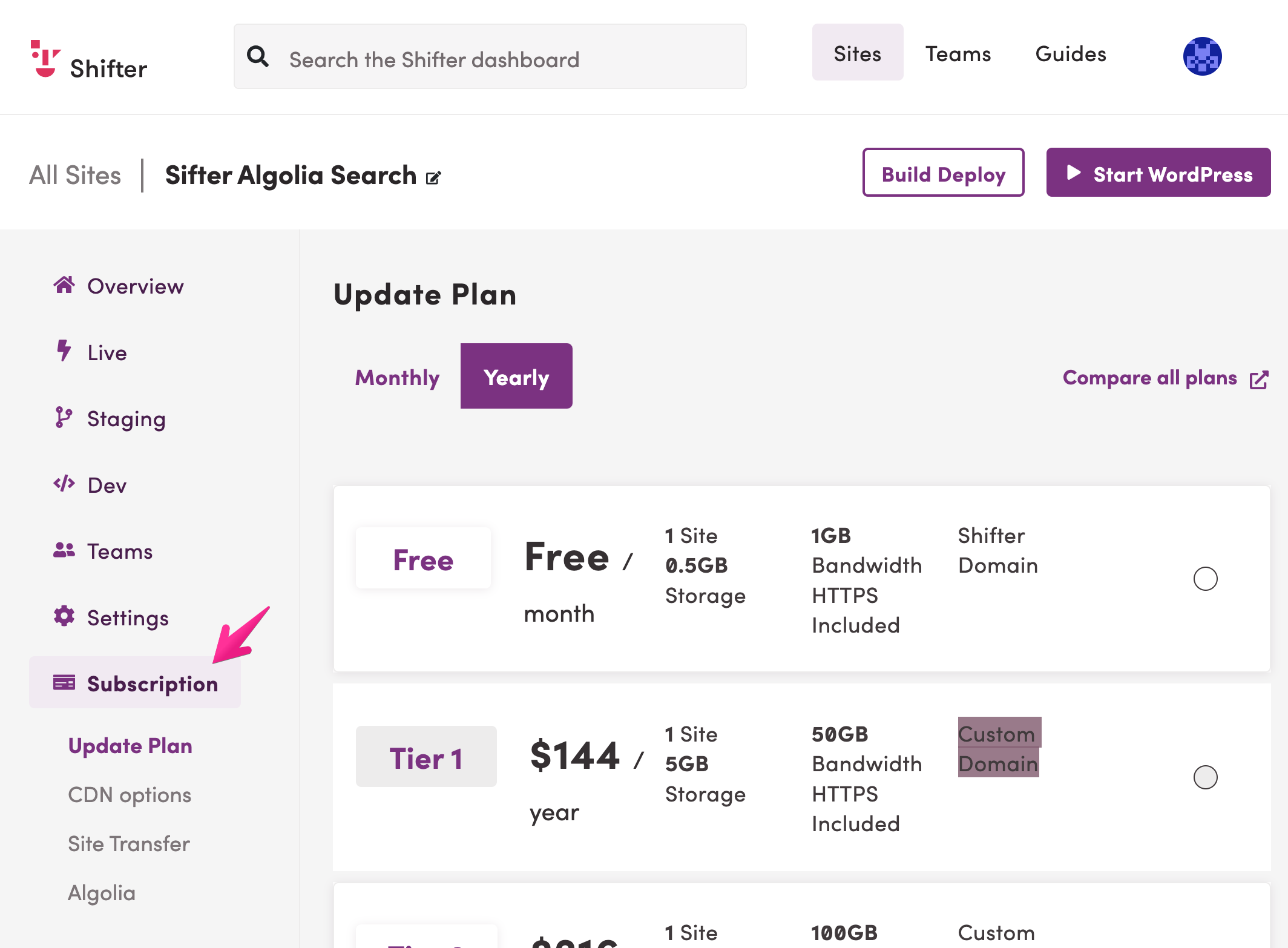
Task: Open CDN options sub-item
Action: click(x=130, y=795)
